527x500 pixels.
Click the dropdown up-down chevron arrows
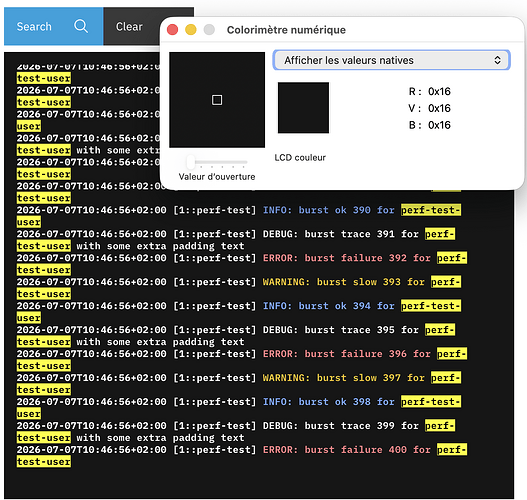497,60
